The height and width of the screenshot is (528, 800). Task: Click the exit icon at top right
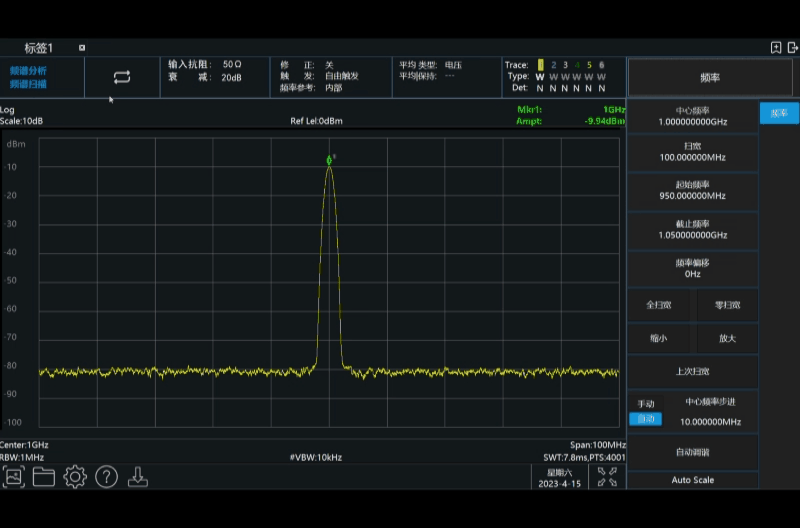tap(792, 48)
